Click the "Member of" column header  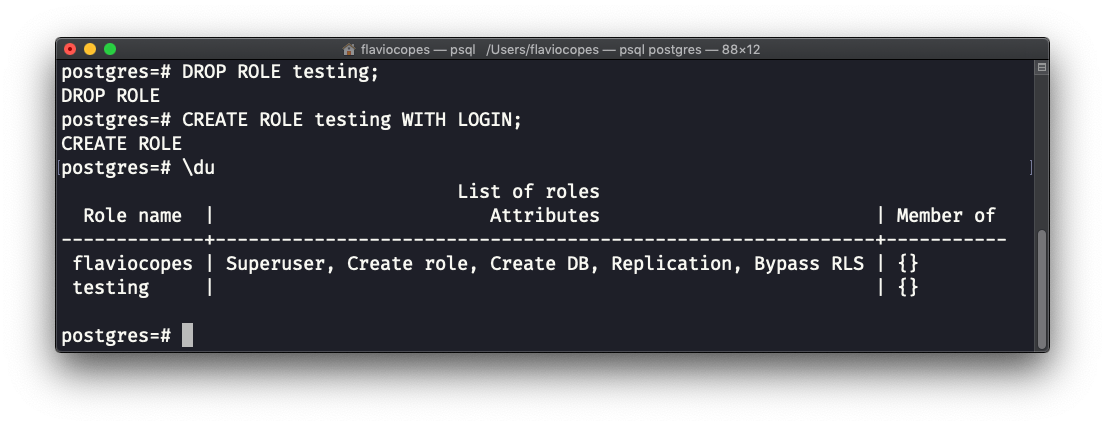[x=945, y=216]
